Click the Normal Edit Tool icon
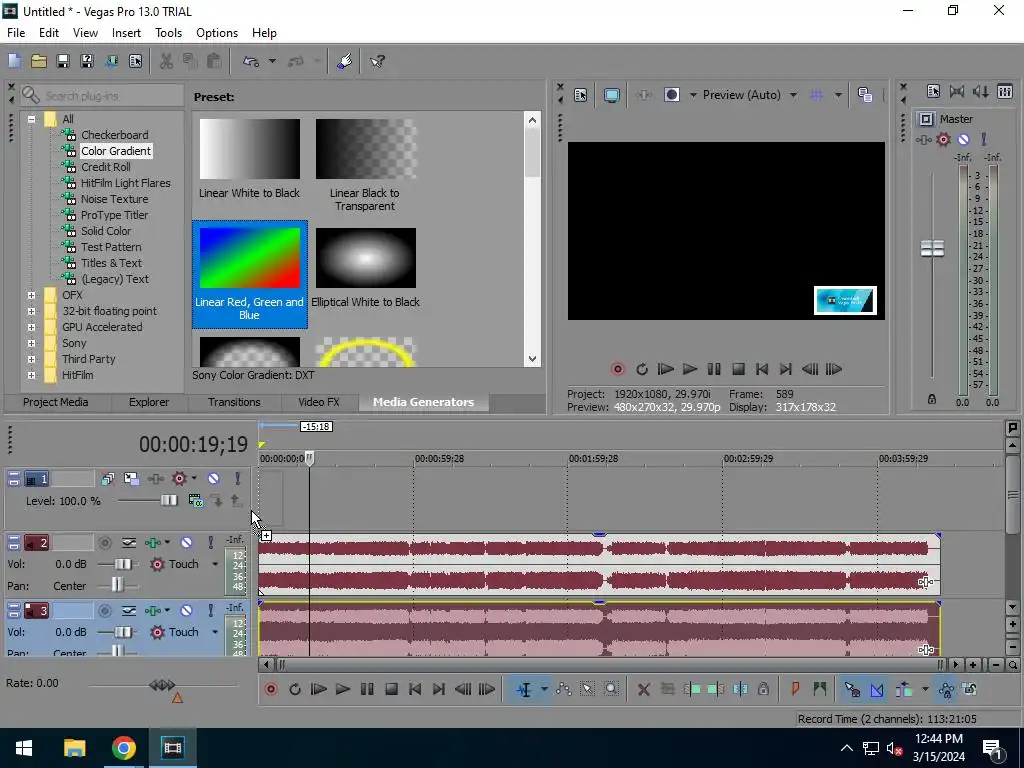 pos(524,690)
